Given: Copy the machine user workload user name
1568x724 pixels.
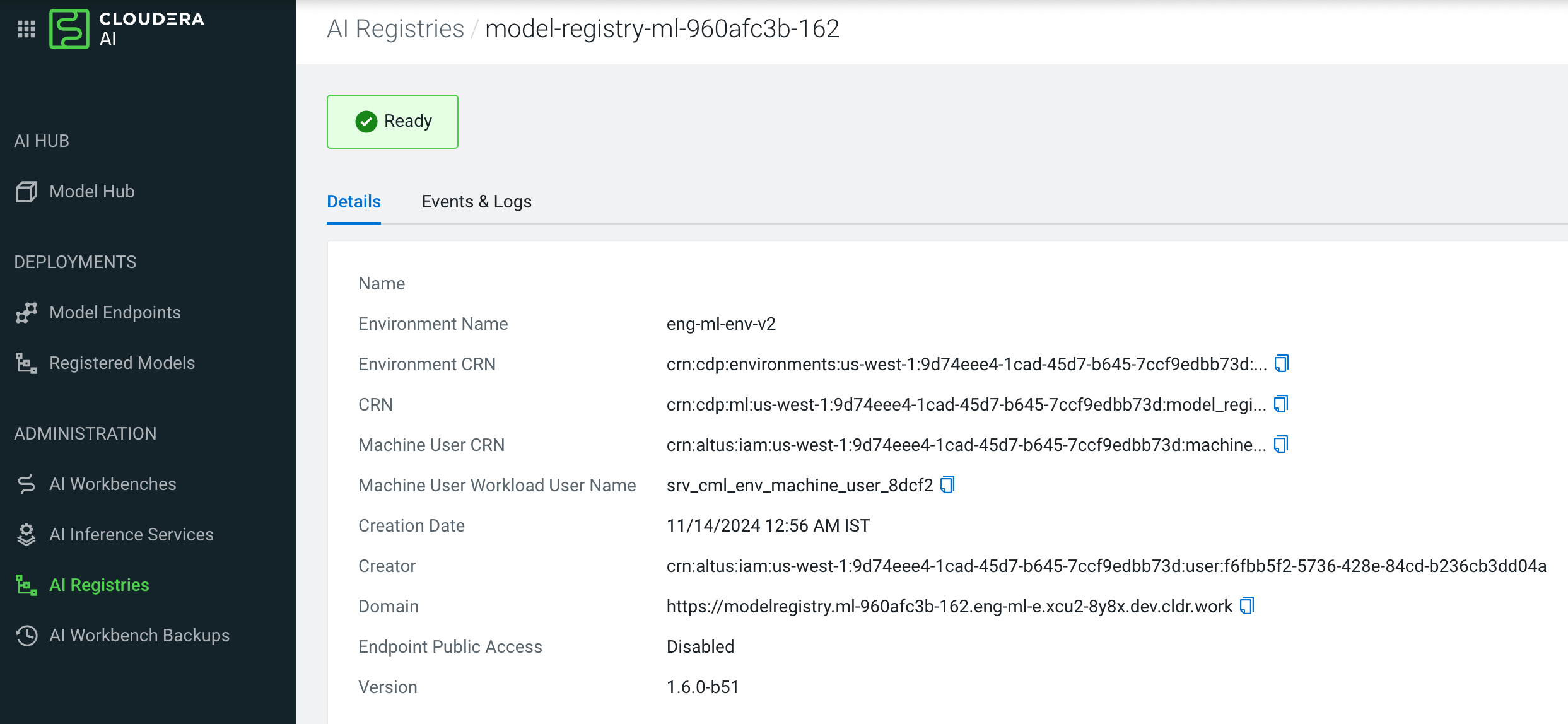Looking at the screenshot, I should click(947, 485).
